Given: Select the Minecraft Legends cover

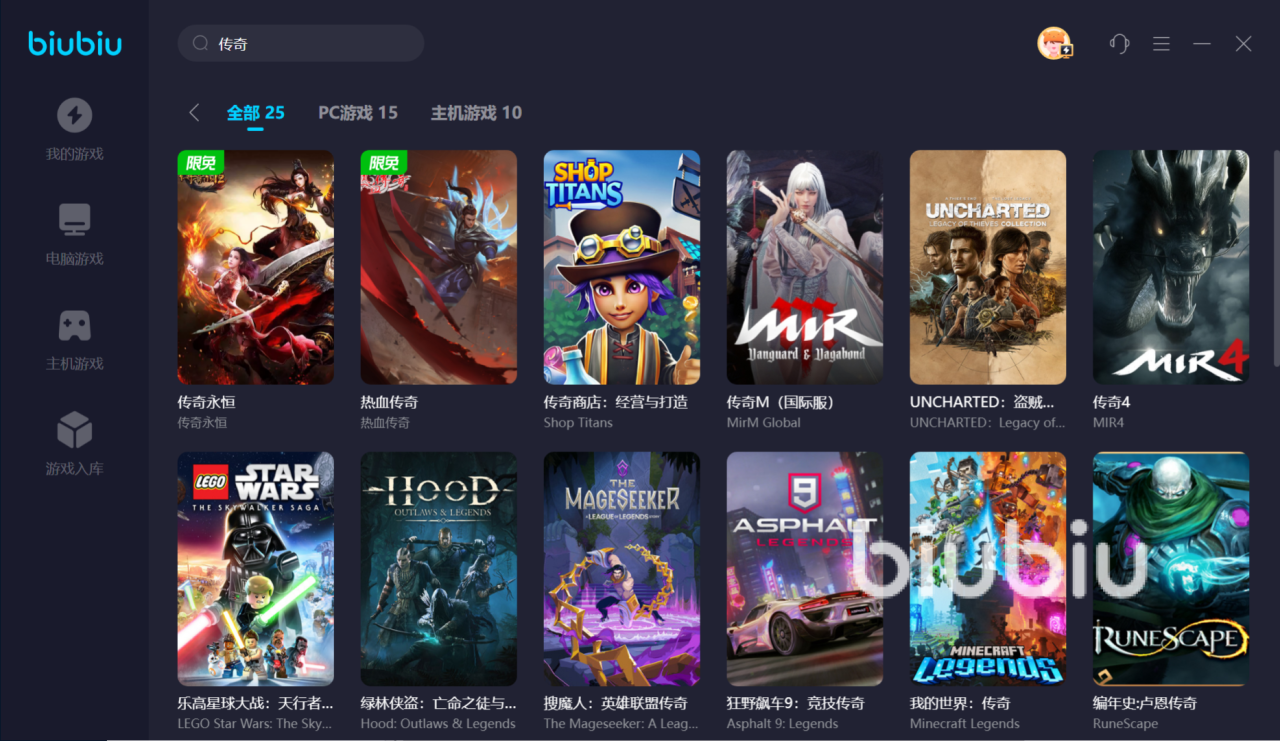Looking at the screenshot, I should coord(988,569).
